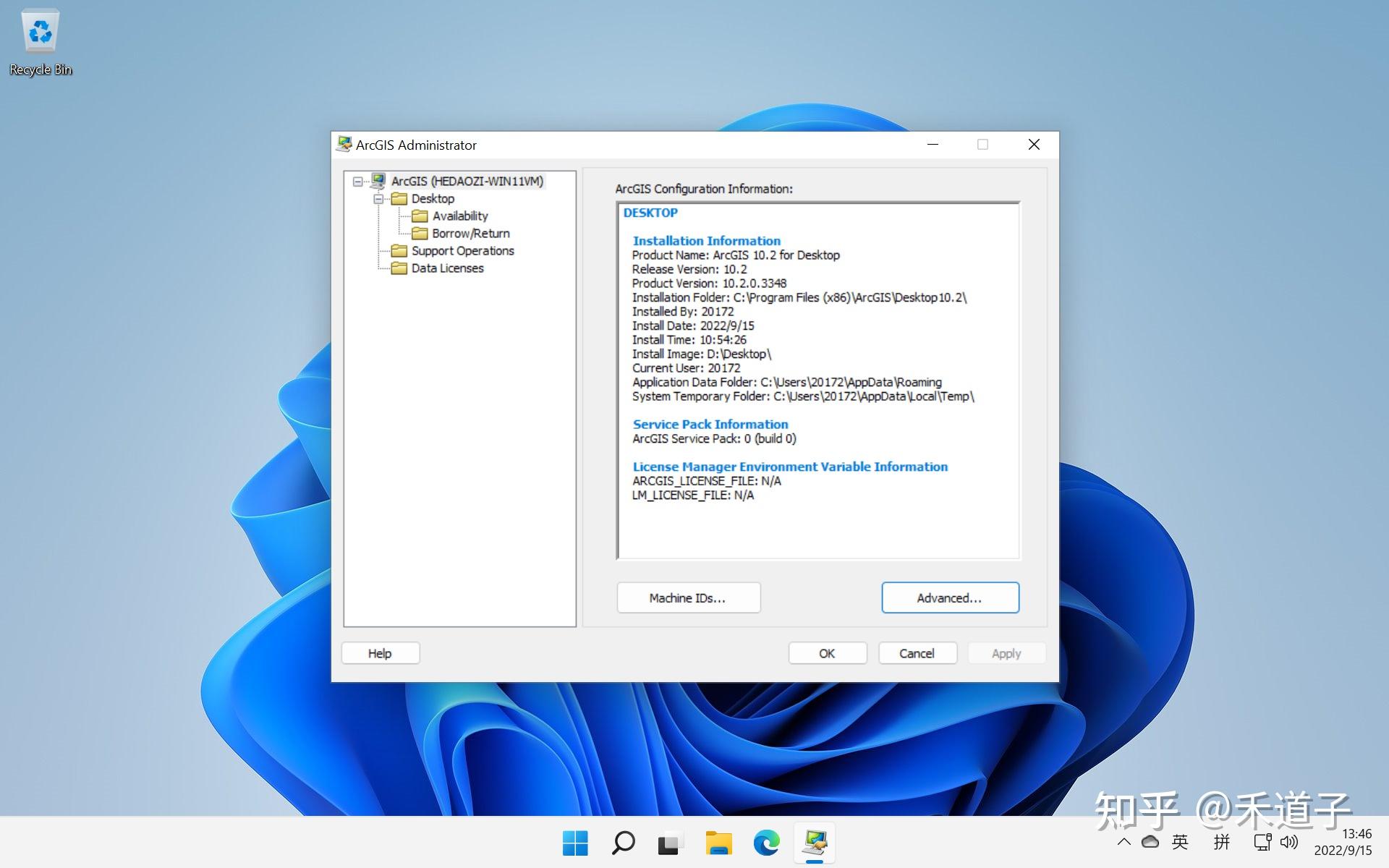Click the Availability folder icon
Viewport: 1389px width, 868px height.
pyautogui.click(x=420, y=216)
